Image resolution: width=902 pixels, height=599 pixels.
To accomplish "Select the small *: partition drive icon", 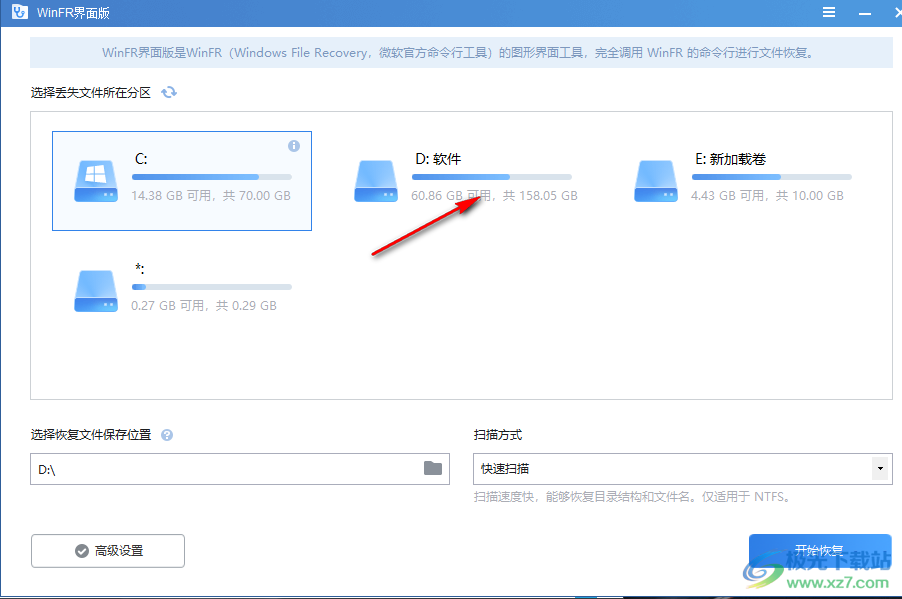I will (x=95, y=289).
